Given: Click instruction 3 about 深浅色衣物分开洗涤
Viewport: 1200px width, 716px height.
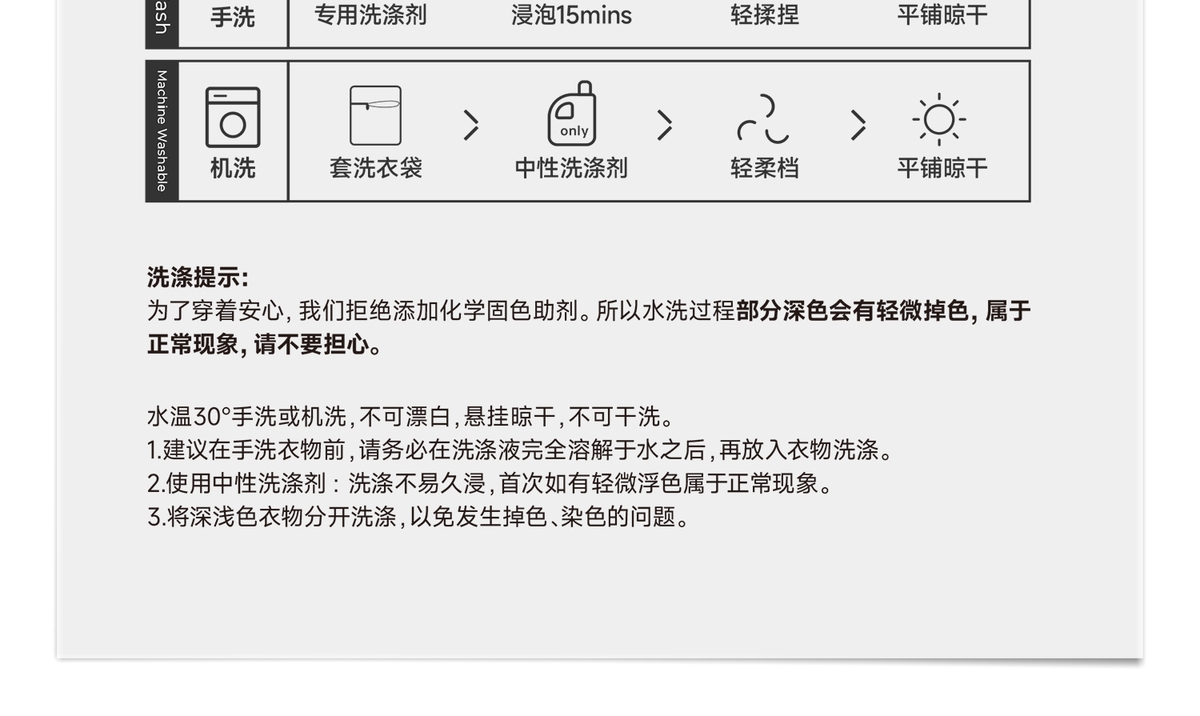Looking at the screenshot, I should pos(419,518).
